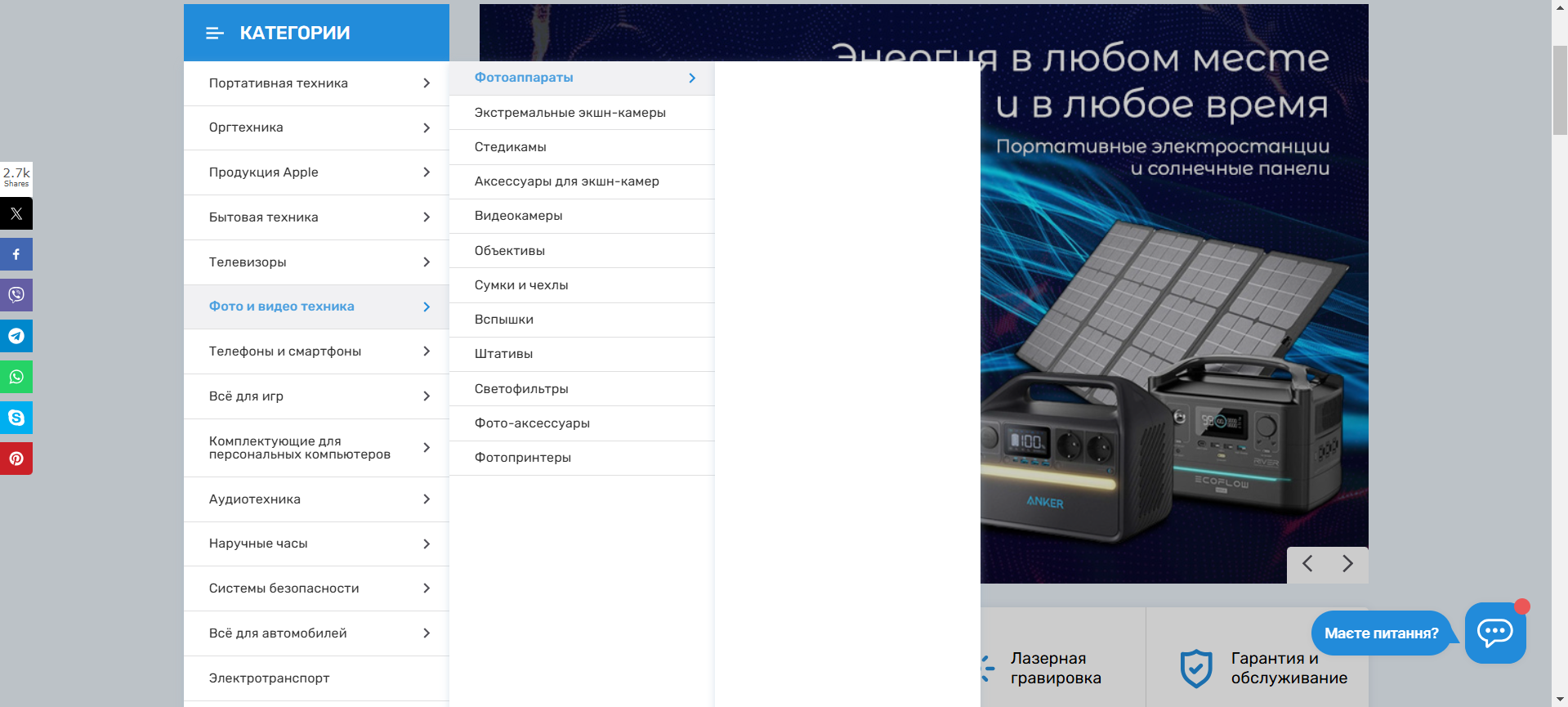Share page via Facebook icon
This screenshot has width=1568, height=707.
click(x=16, y=254)
